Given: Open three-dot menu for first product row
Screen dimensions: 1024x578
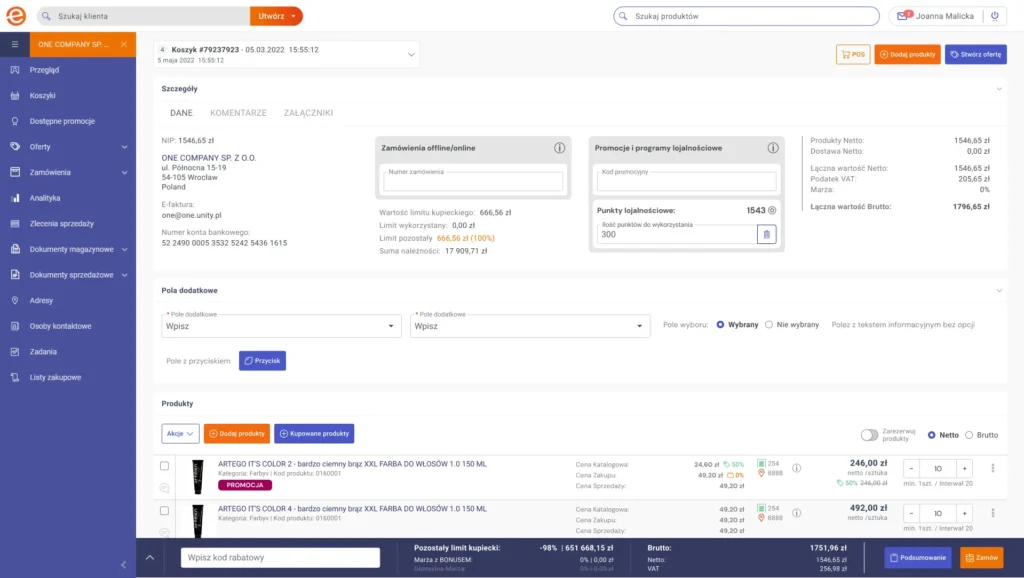Looking at the screenshot, I should click(x=993, y=468).
